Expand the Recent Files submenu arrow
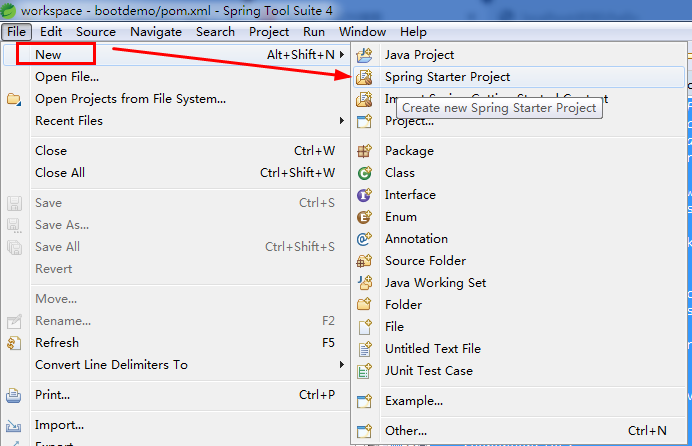Viewport: 692px width, 446px height. coord(342,120)
